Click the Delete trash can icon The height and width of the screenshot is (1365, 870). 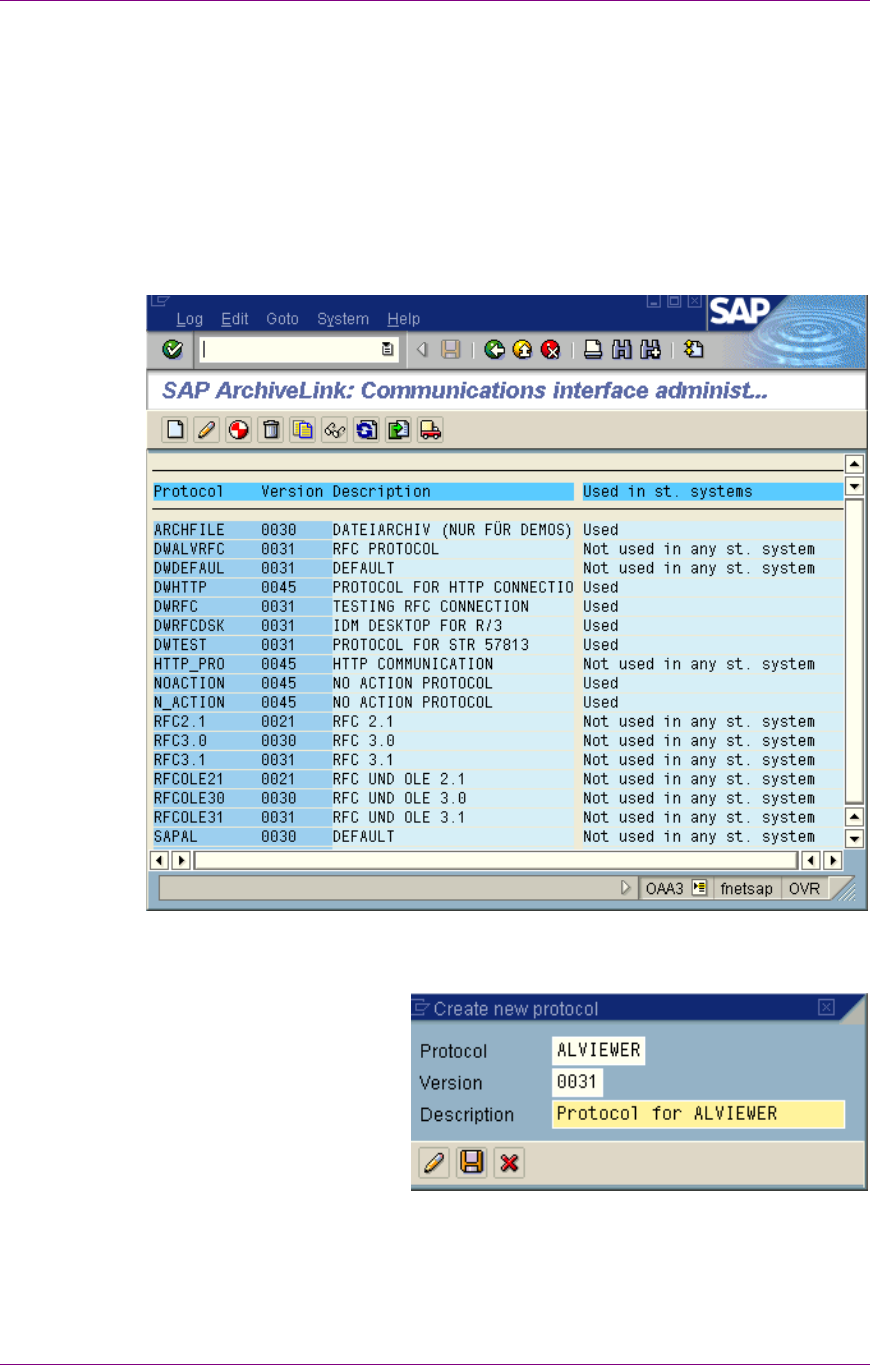tap(271, 430)
